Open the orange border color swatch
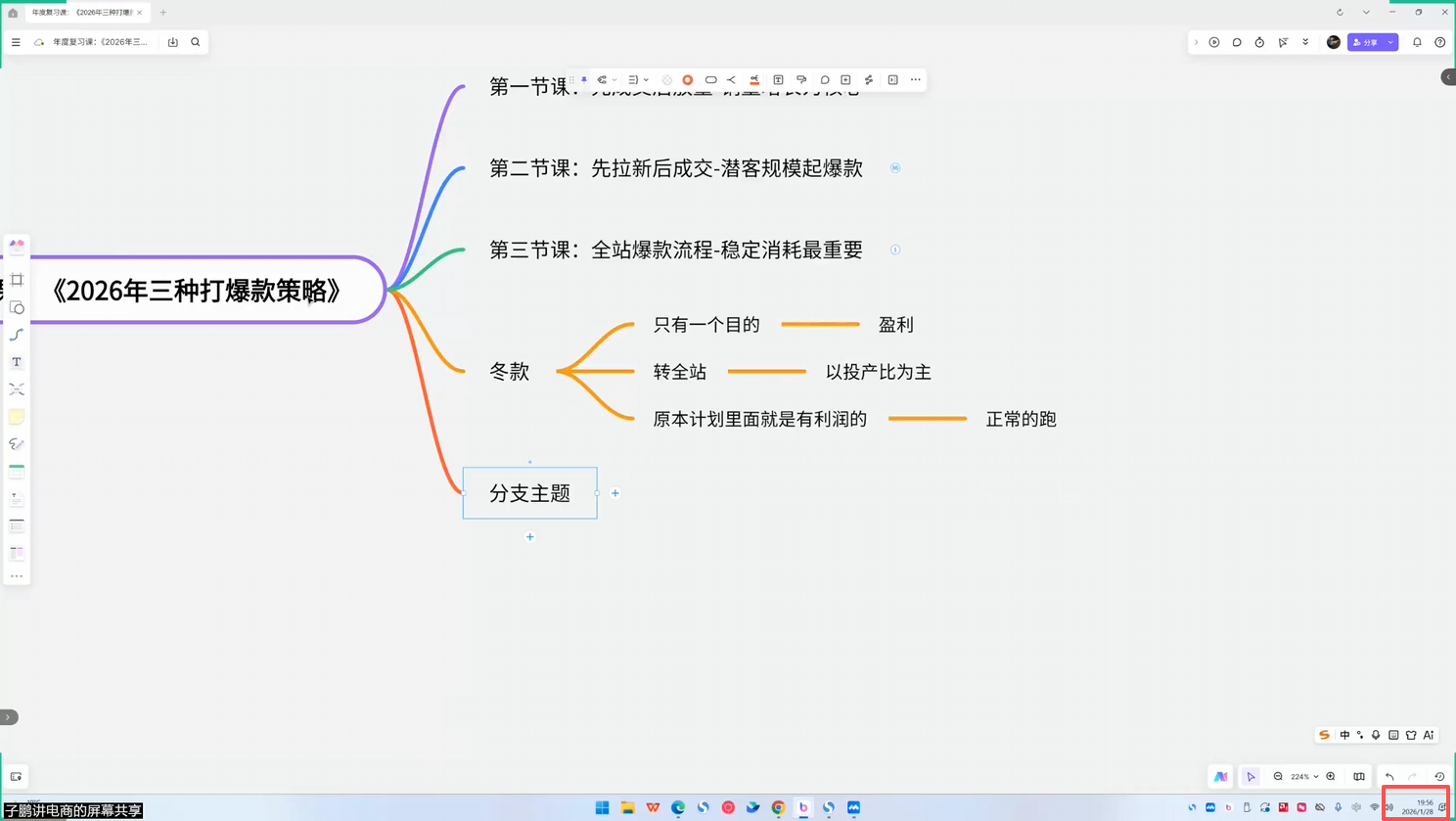The image size is (1456, 821). 688,80
